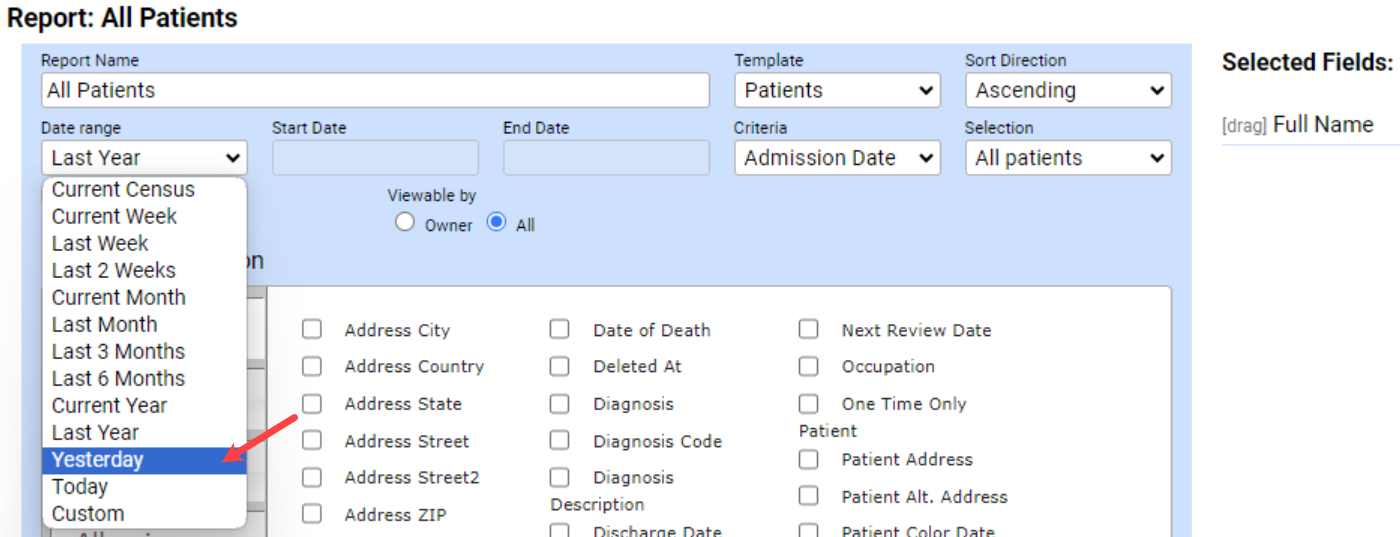Select Current Census from list
Screen dimensions: 1400x537
coord(144,190)
